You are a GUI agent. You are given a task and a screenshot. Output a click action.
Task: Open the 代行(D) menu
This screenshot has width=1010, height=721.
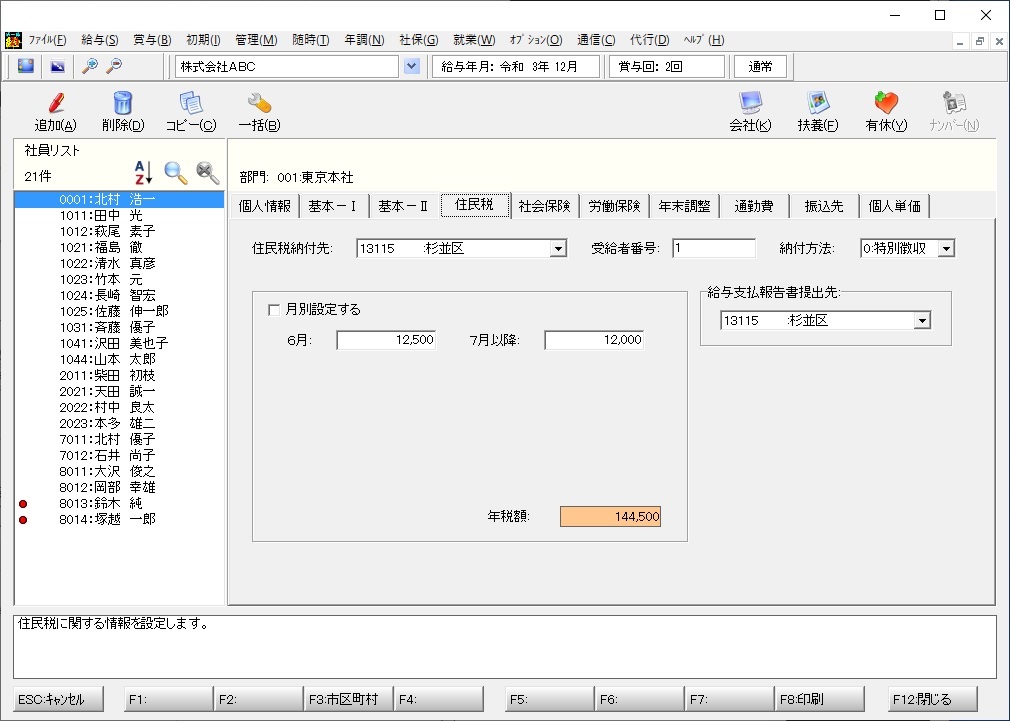coord(649,40)
